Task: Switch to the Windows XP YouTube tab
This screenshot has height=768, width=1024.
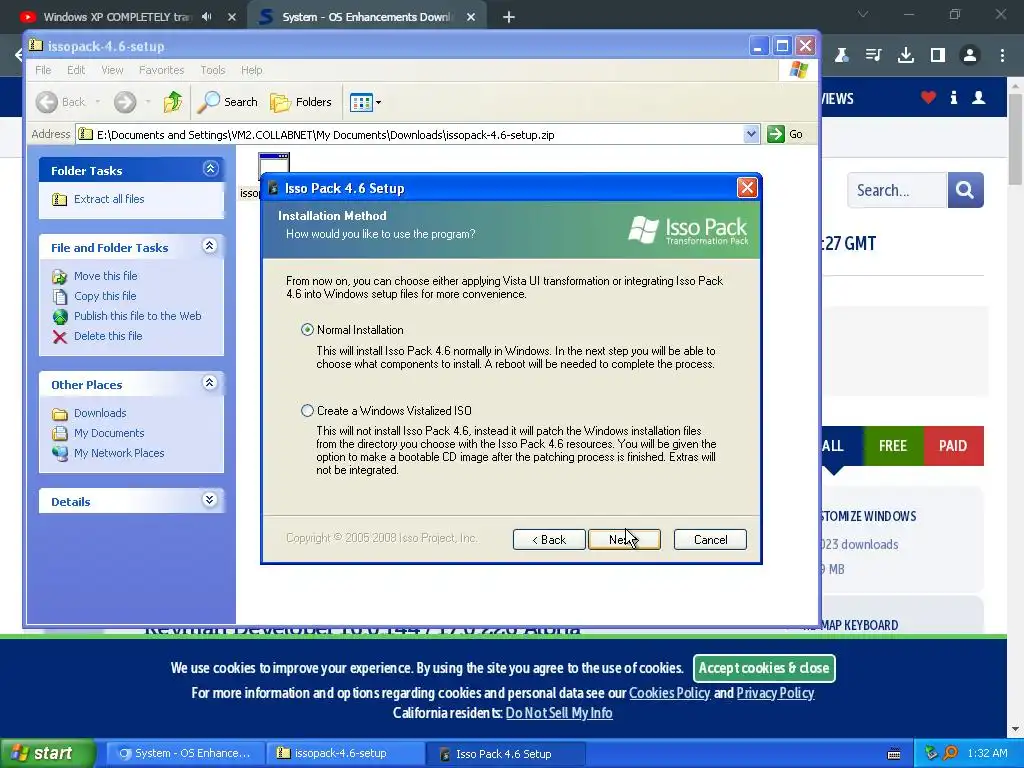Action: click(116, 17)
